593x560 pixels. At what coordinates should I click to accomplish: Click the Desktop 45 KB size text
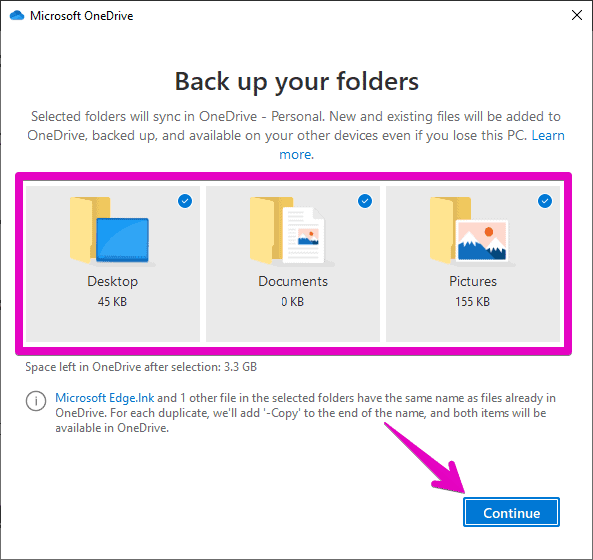pos(112,301)
